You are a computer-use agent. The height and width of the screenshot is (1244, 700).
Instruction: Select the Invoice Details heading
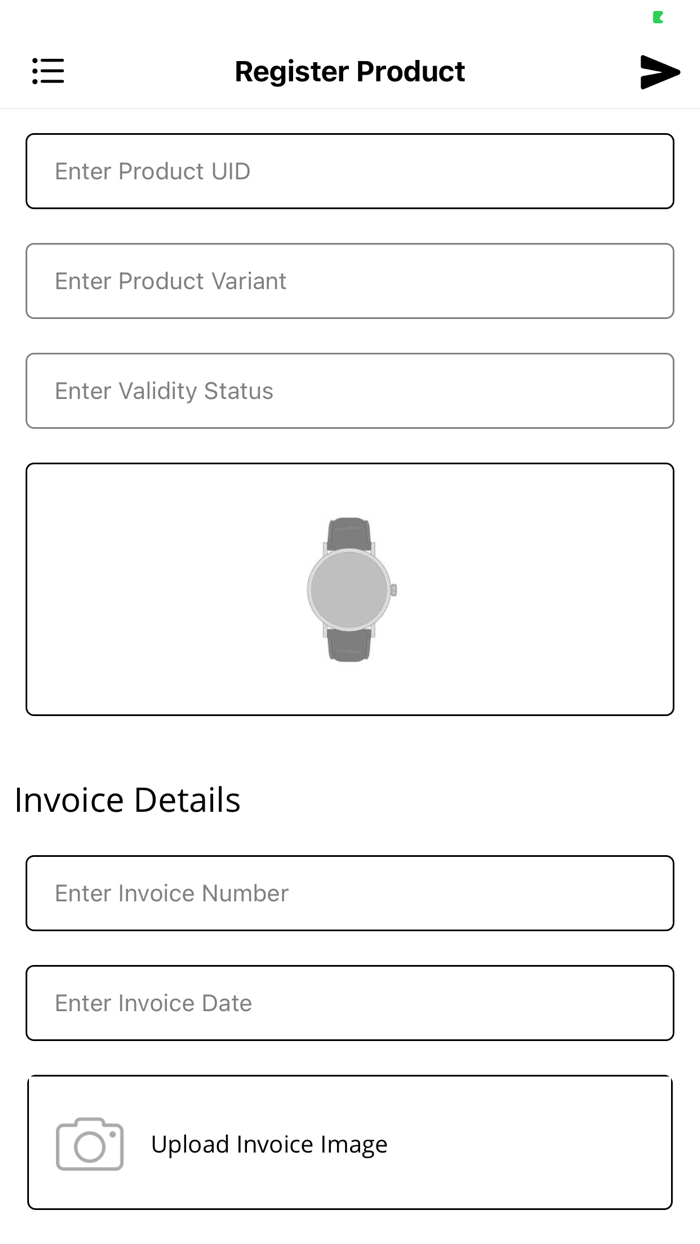click(x=127, y=800)
